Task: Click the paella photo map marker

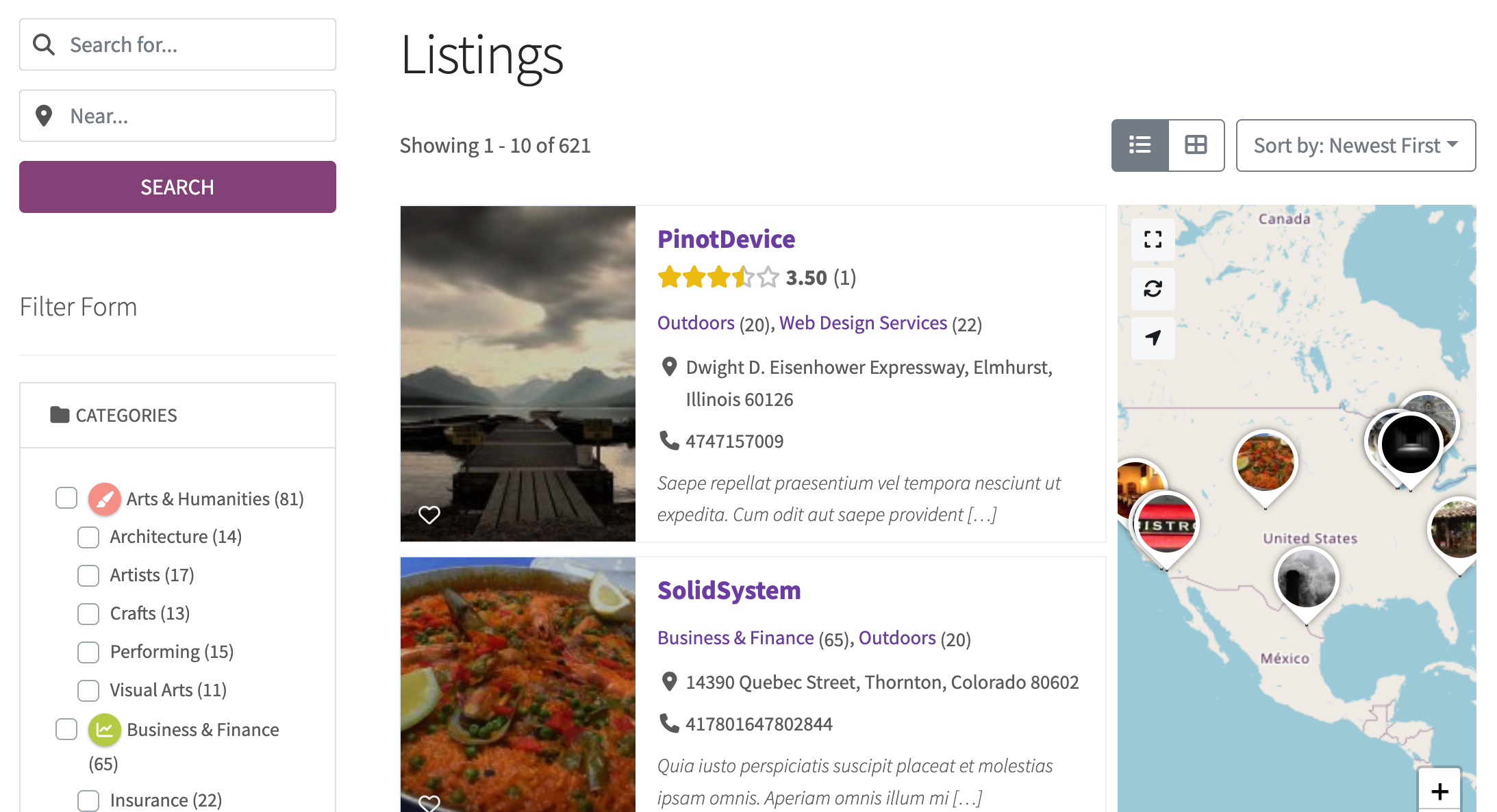Action: pos(1265,464)
